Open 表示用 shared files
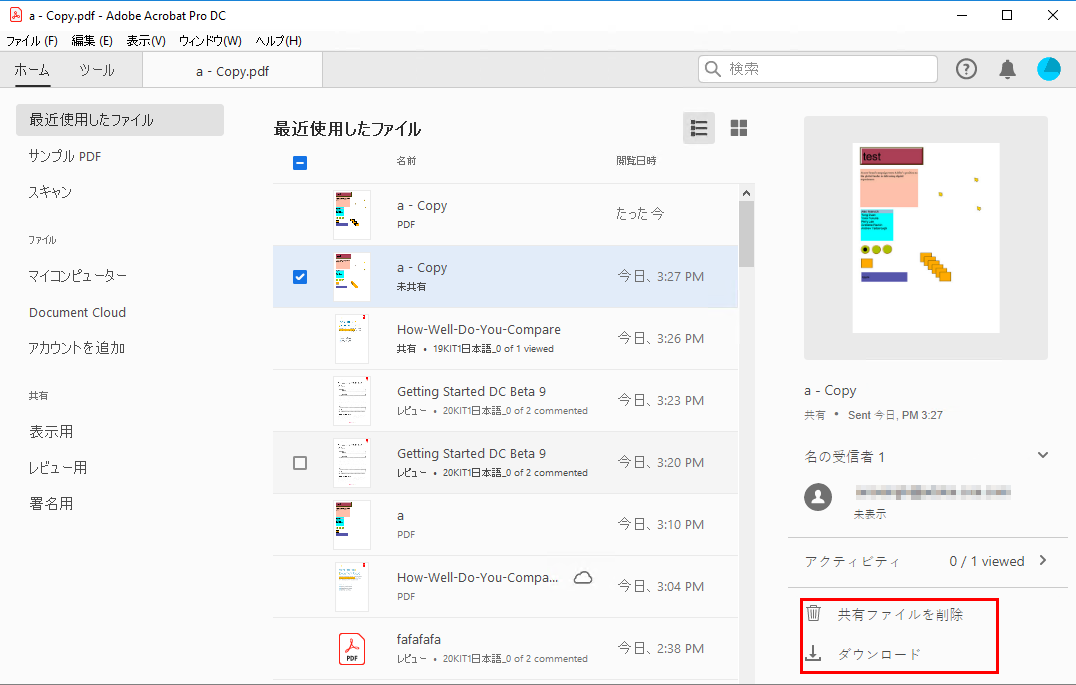This screenshot has width=1076, height=685. [x=51, y=432]
